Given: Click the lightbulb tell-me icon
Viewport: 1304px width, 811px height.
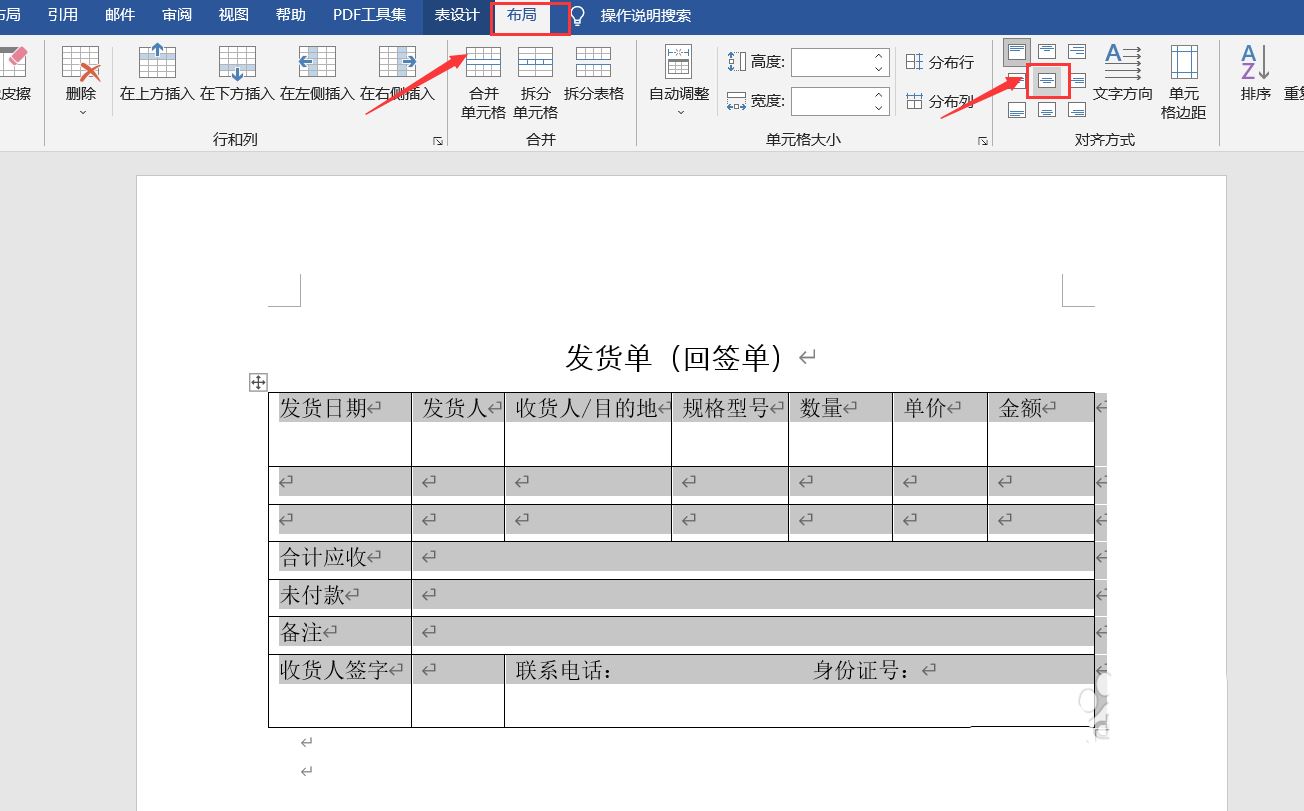Looking at the screenshot, I should (577, 16).
